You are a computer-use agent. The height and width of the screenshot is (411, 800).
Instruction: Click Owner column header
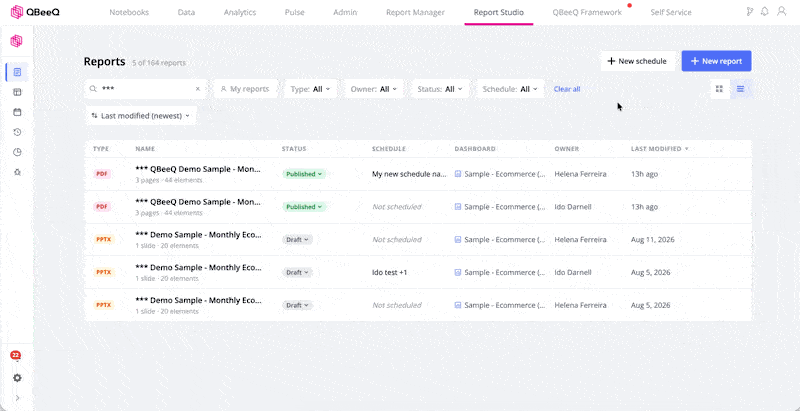(x=567, y=149)
